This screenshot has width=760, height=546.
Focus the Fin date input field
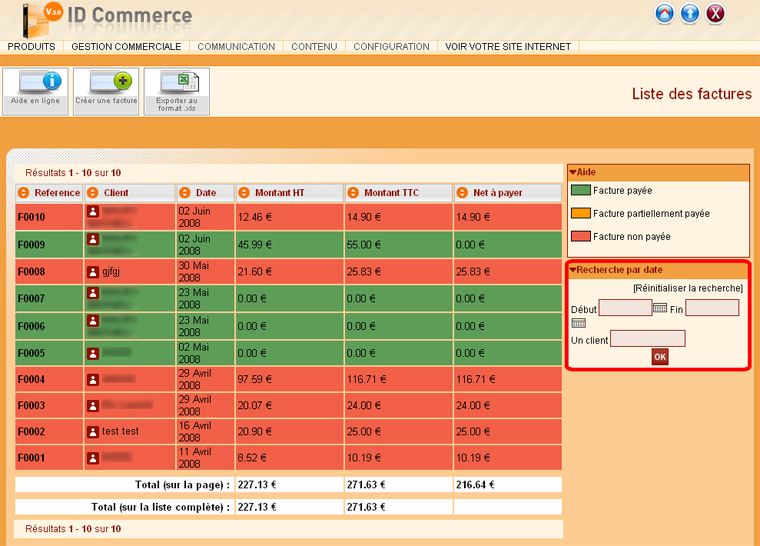tap(712, 308)
